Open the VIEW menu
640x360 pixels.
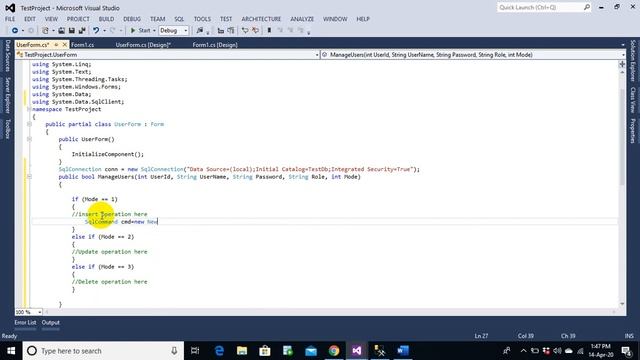(51, 19)
